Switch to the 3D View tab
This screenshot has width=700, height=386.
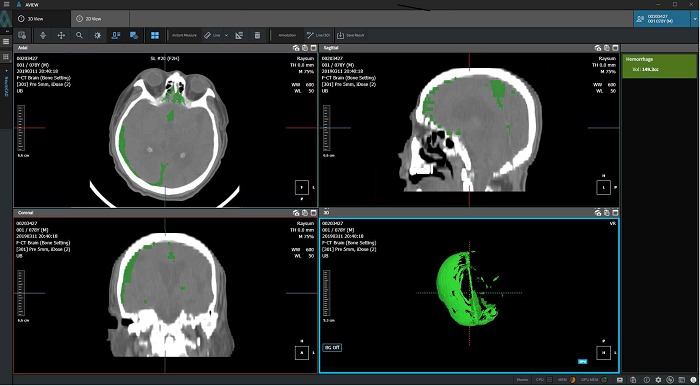click(35, 19)
